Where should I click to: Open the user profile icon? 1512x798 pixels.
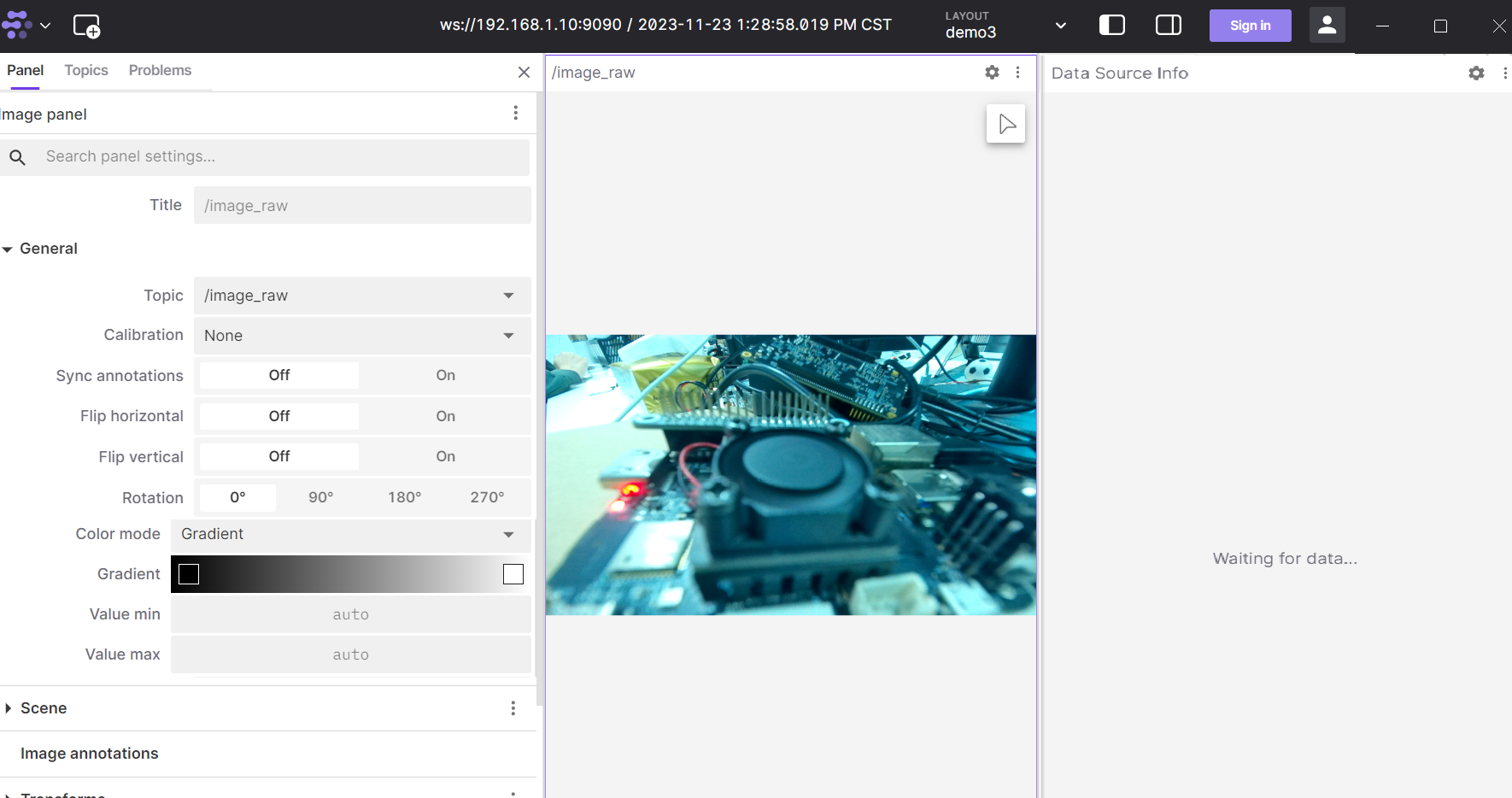(x=1327, y=25)
